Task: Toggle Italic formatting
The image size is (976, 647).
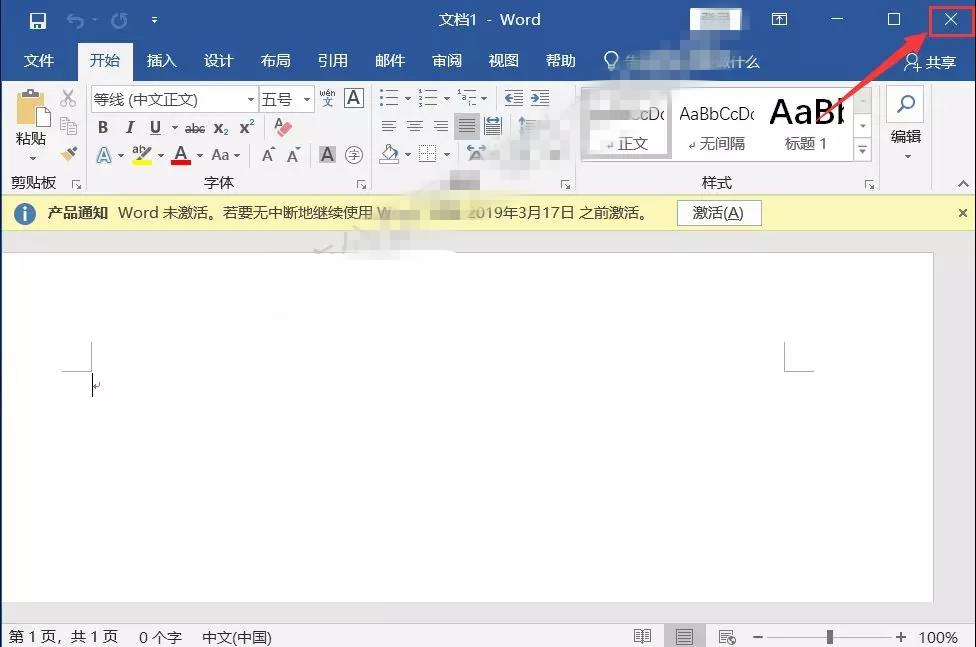Action: point(129,128)
